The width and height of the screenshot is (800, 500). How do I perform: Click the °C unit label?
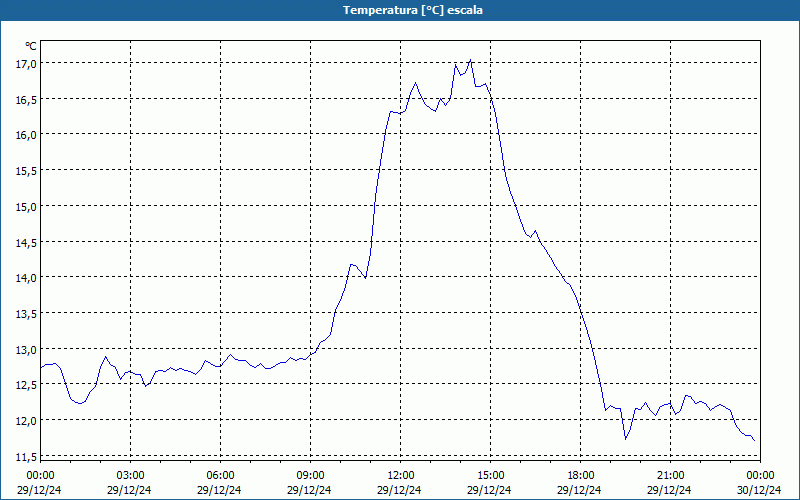[x=31, y=46]
